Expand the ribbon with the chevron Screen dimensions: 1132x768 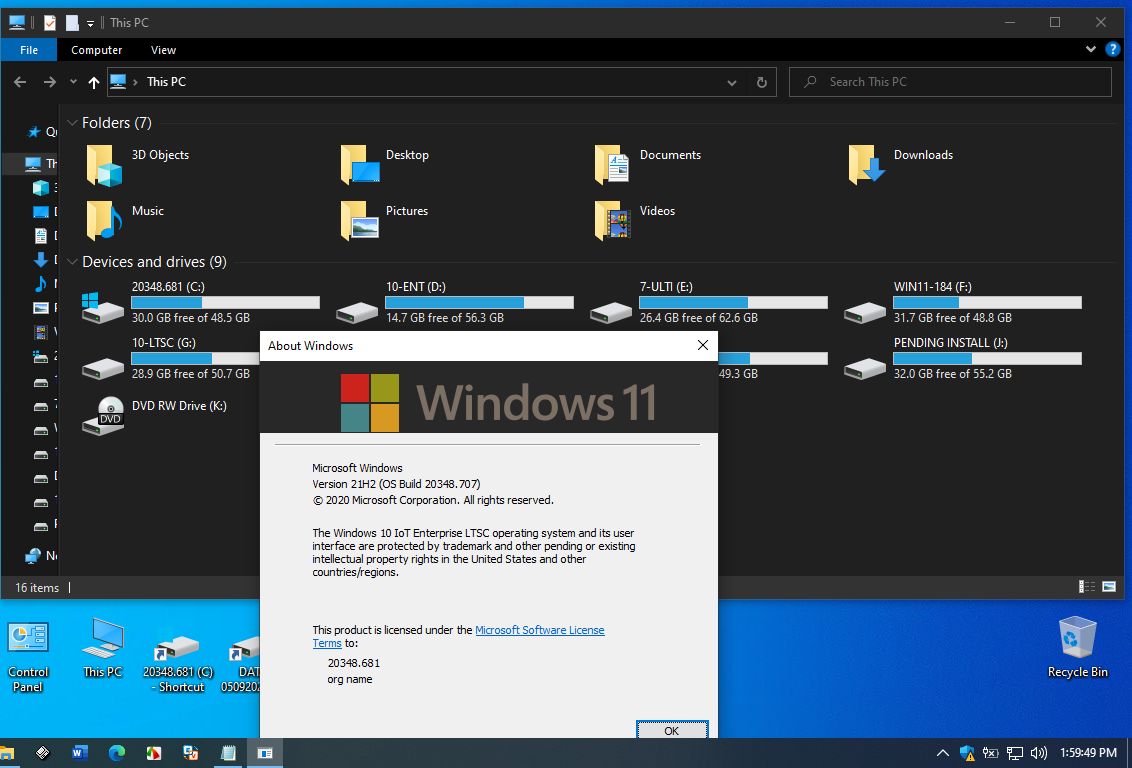[x=1091, y=49]
